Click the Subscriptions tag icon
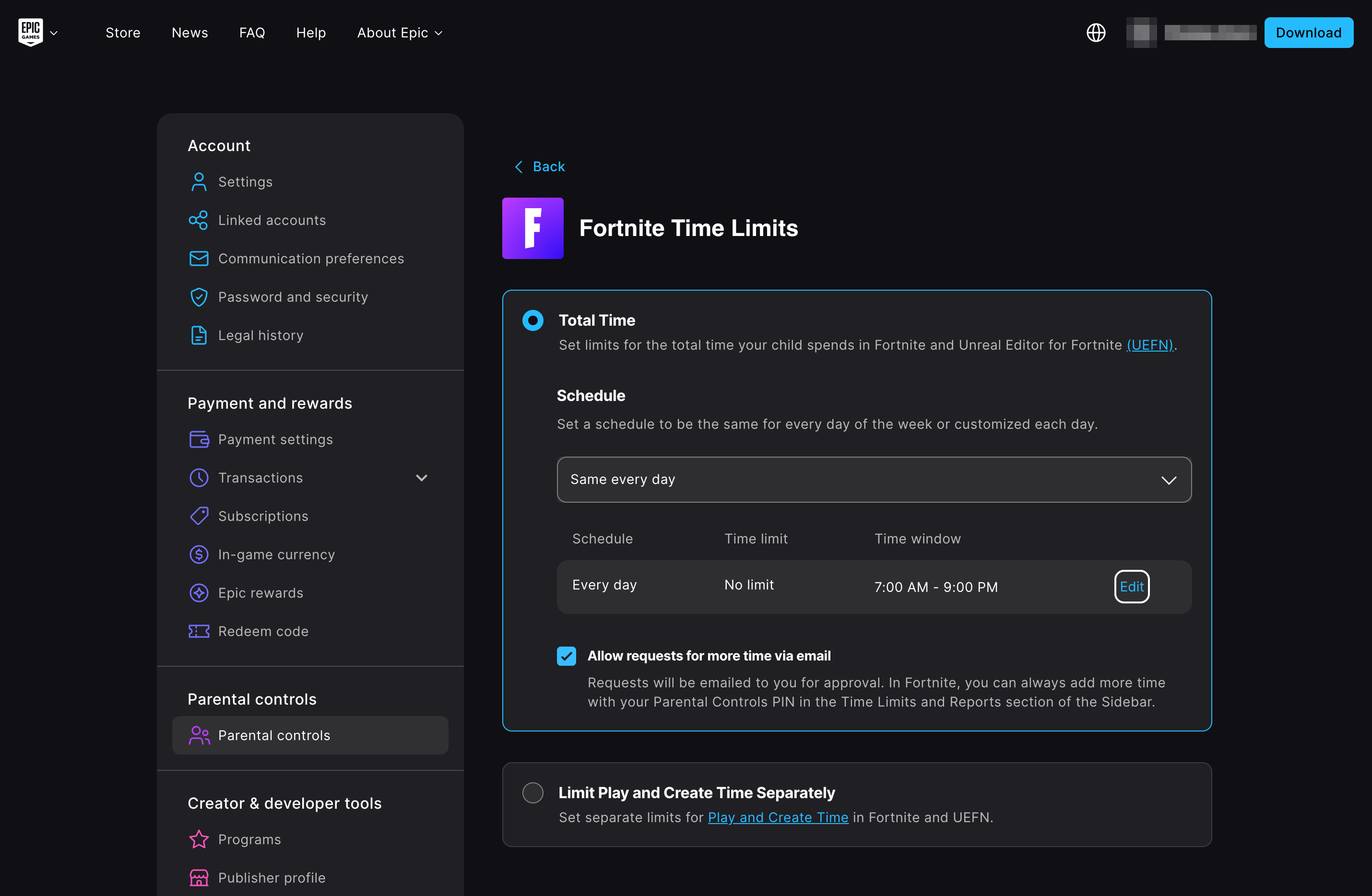 point(199,516)
